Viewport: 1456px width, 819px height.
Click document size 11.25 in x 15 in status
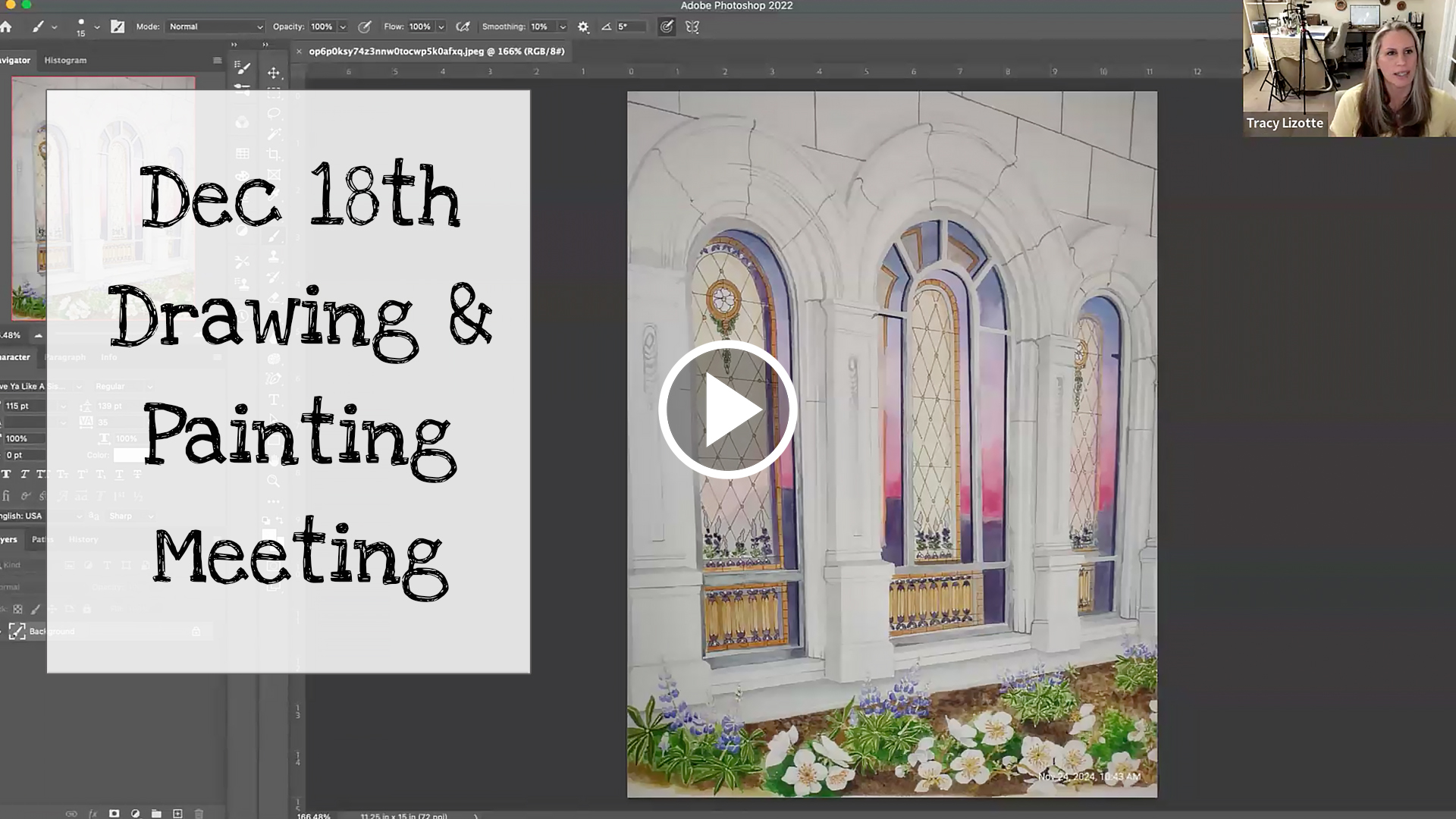coord(403,816)
